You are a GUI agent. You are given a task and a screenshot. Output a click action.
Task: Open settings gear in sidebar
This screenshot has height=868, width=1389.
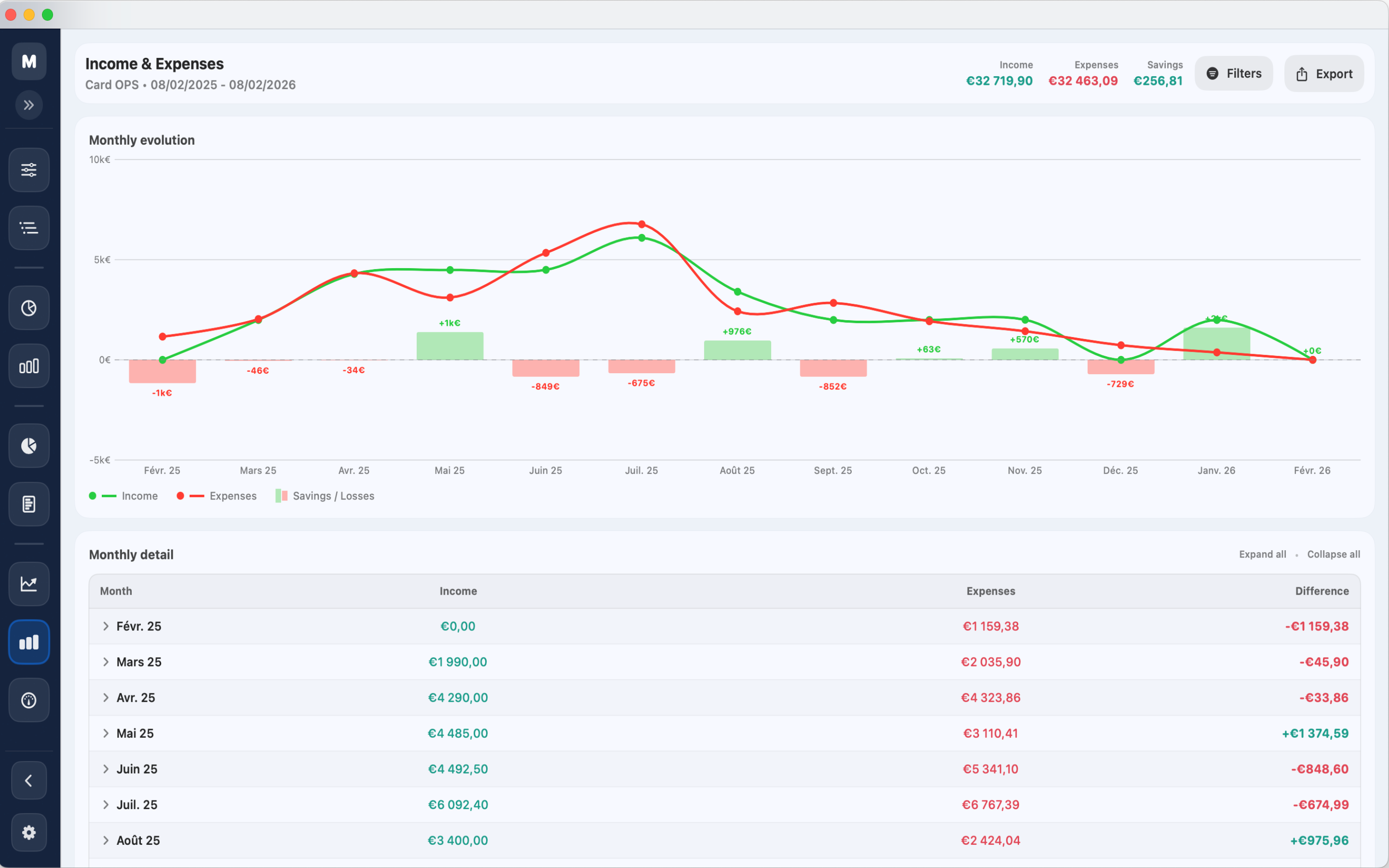29,832
